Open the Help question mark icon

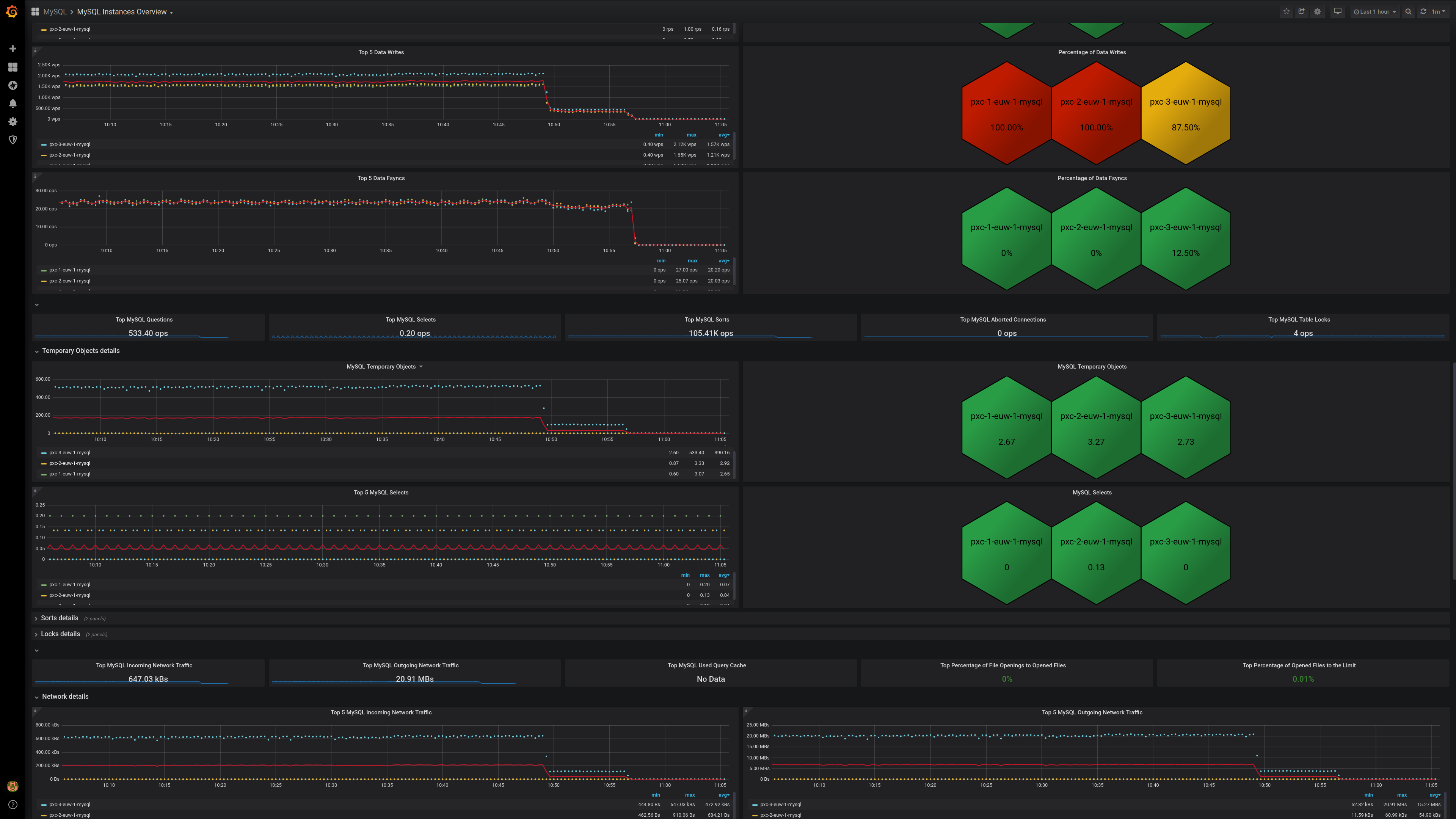point(13,804)
